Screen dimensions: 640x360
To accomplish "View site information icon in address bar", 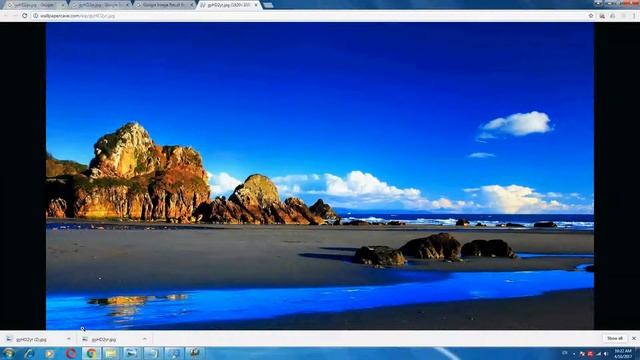I will [35, 16].
